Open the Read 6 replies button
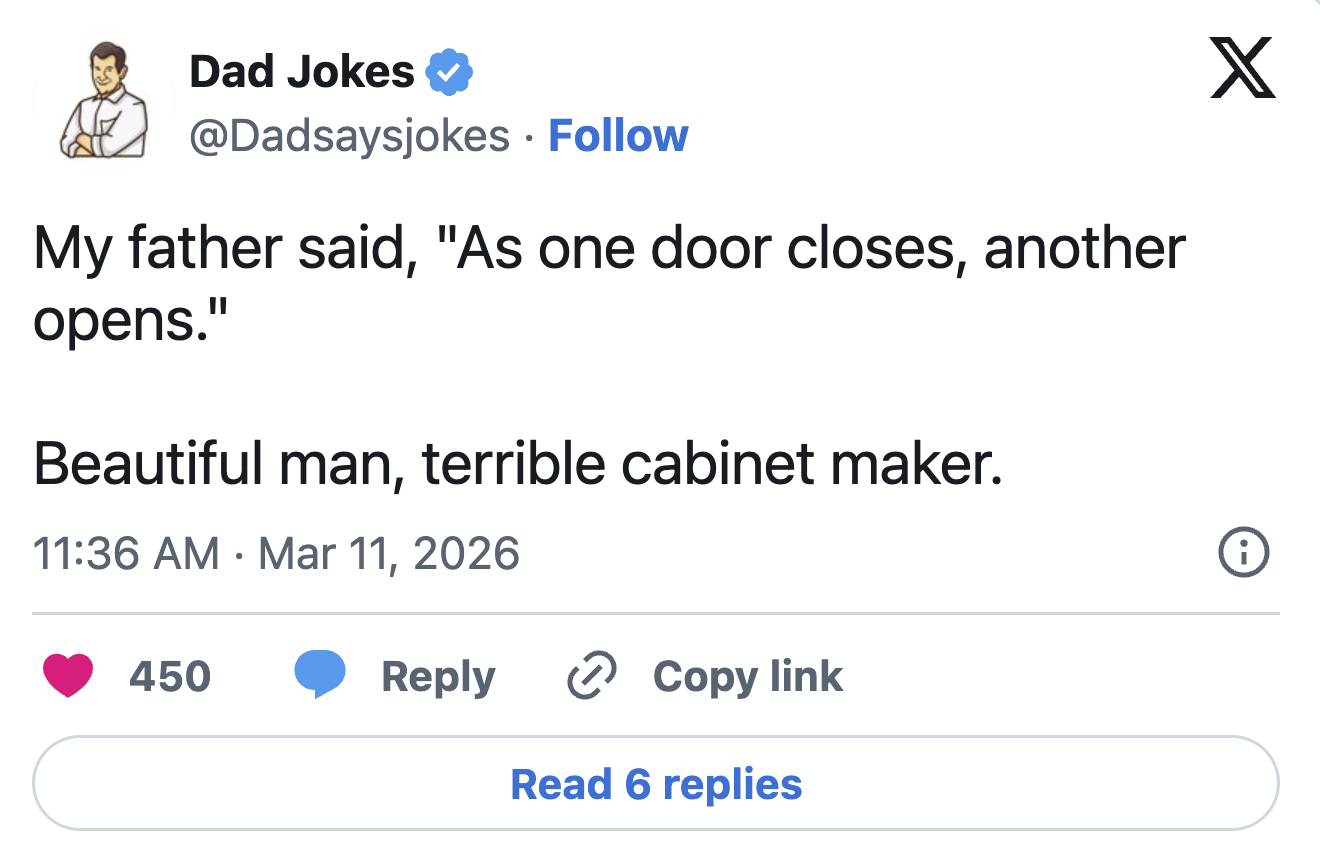The height and width of the screenshot is (864, 1320). [658, 784]
